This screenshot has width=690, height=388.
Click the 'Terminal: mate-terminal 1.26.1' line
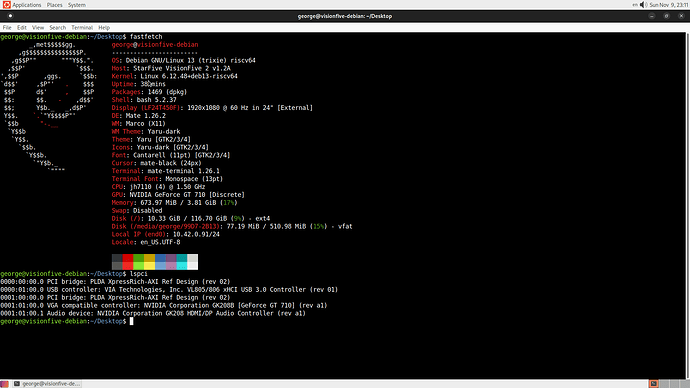(x=165, y=171)
